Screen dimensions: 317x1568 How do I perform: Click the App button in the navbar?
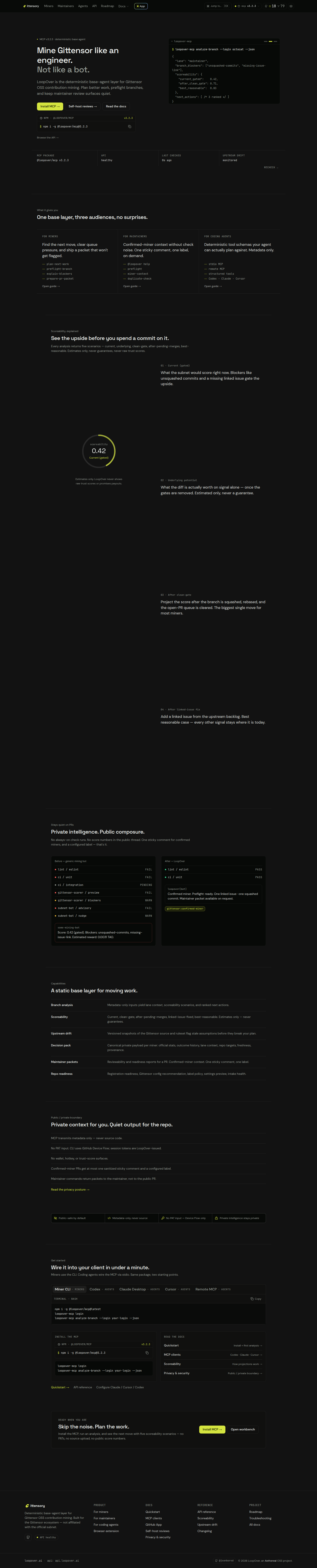pyautogui.click(x=141, y=6)
